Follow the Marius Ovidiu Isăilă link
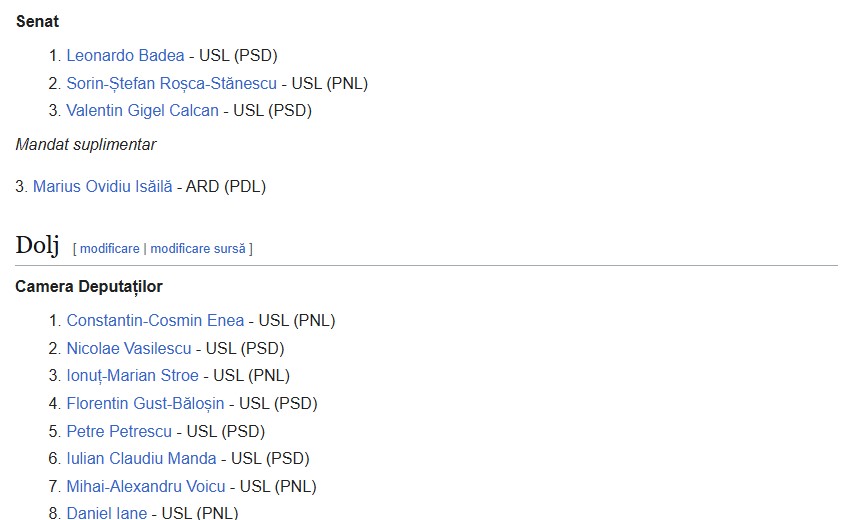 point(102,186)
